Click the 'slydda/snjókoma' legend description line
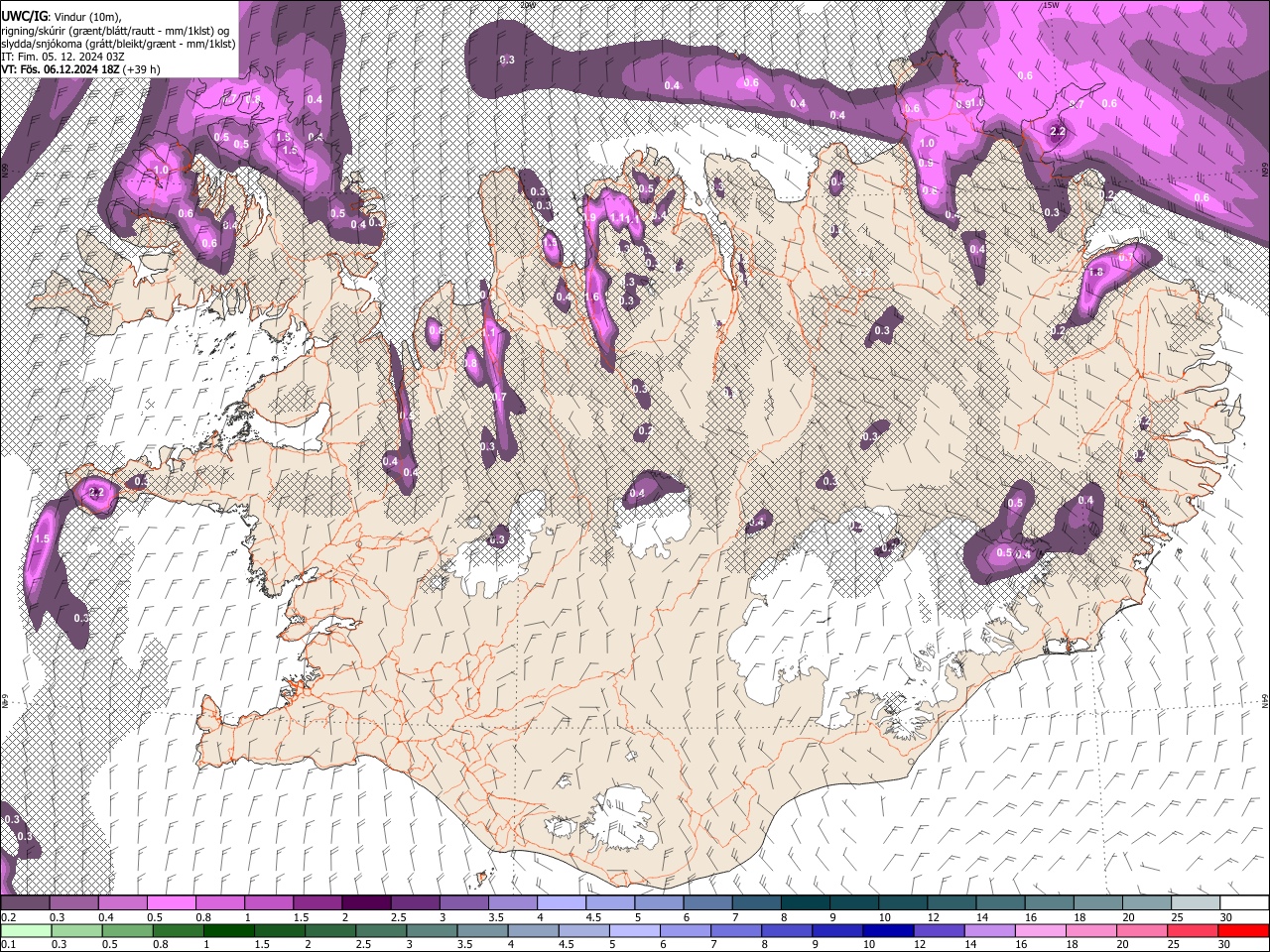1270x952 pixels. [118, 44]
